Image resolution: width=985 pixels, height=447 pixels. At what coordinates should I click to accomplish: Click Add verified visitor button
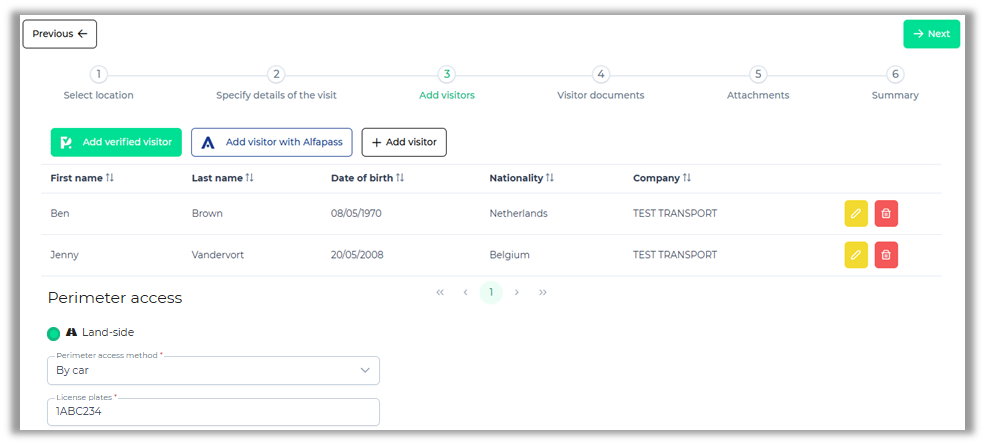pyautogui.click(x=116, y=142)
